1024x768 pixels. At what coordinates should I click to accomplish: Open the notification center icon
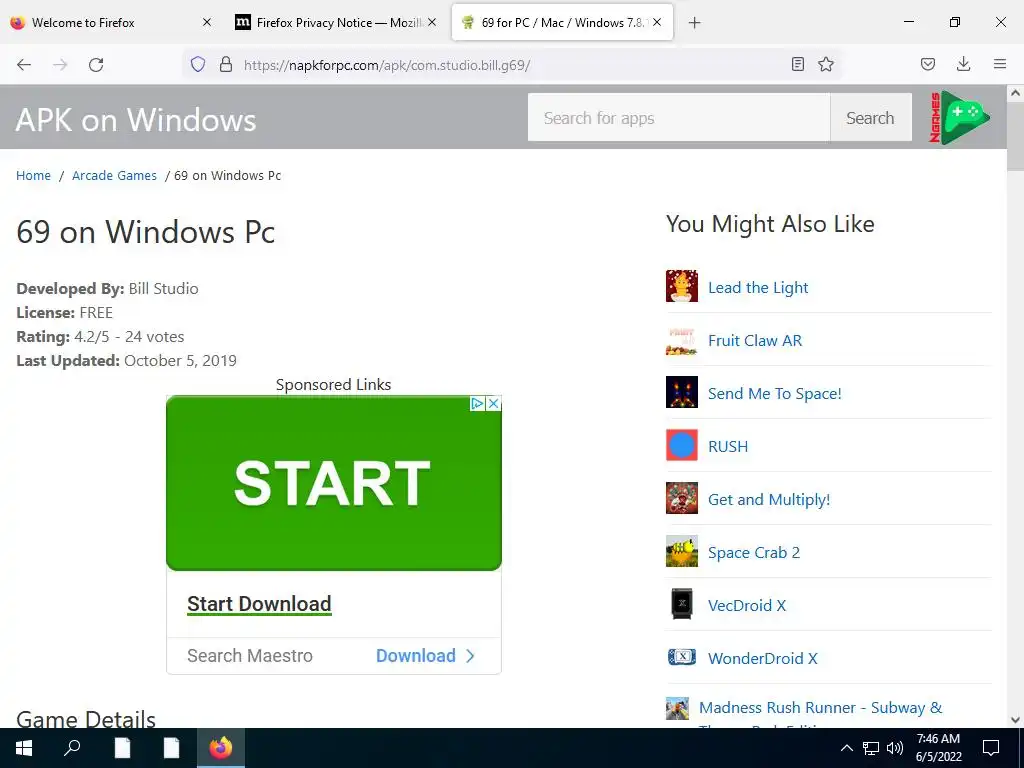click(x=991, y=748)
